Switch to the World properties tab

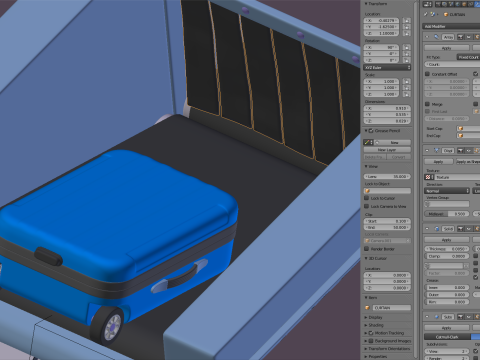point(458,4)
